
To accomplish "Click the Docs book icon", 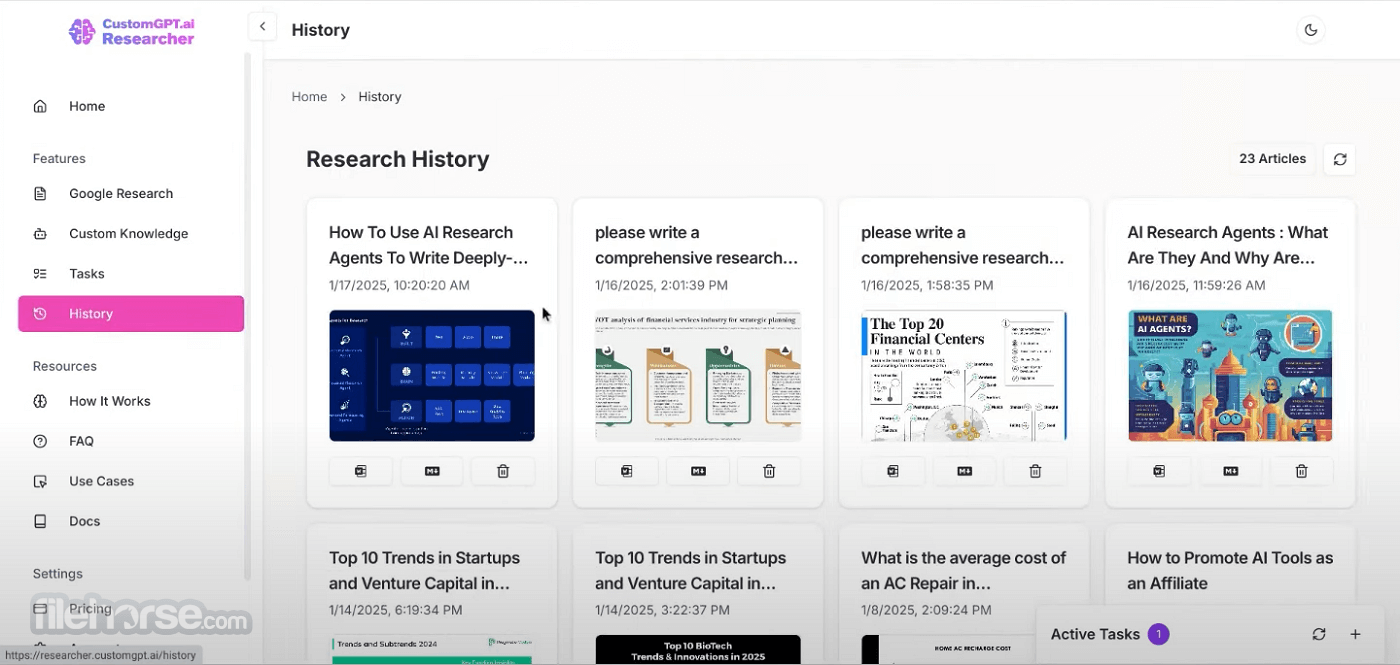I will [40, 521].
